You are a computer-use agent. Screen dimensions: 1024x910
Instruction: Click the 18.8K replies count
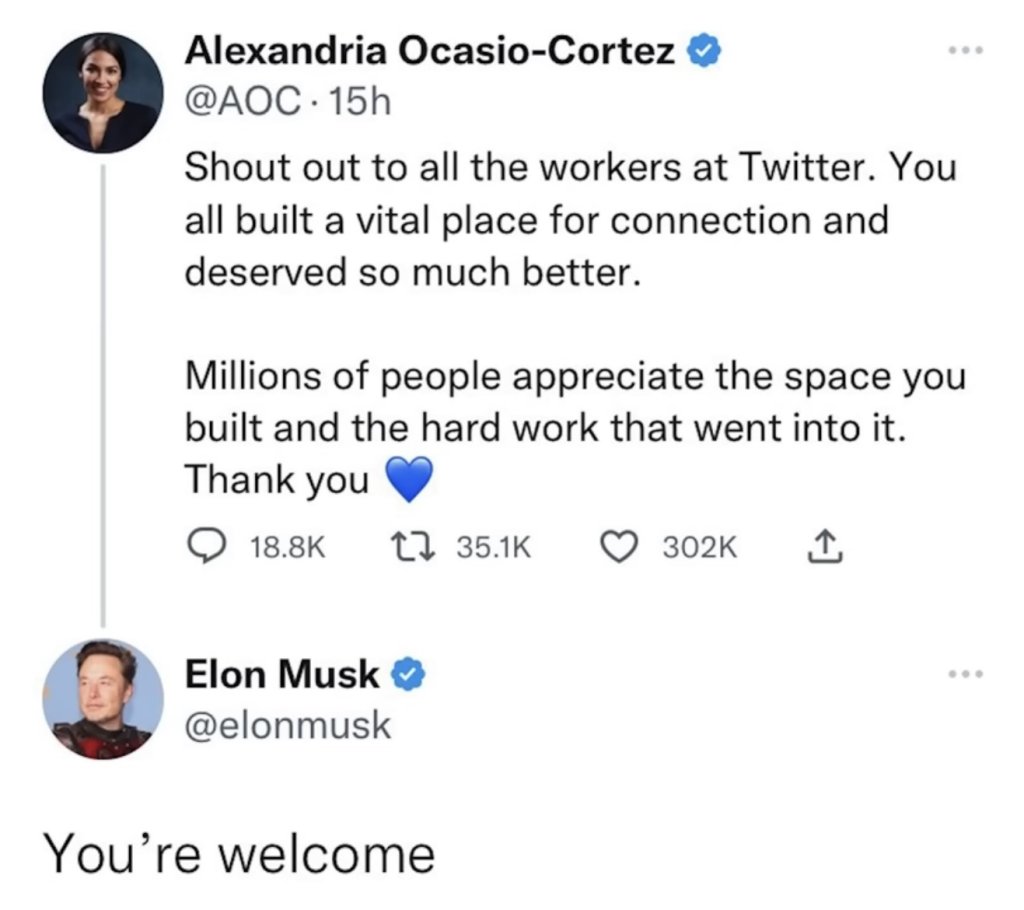coord(286,547)
